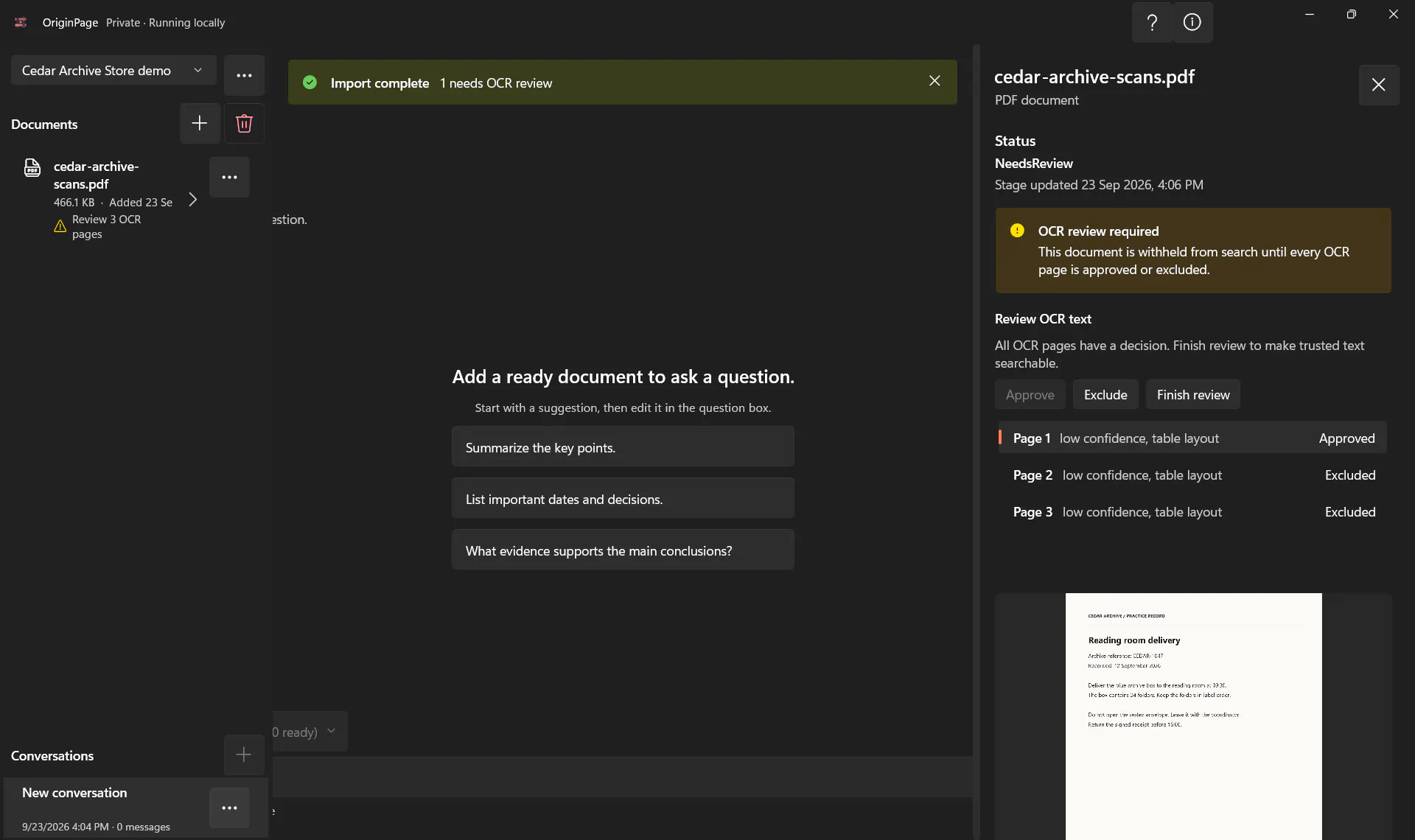Click the Exclude button
Viewport: 1415px width, 840px height.
pyautogui.click(x=1105, y=395)
